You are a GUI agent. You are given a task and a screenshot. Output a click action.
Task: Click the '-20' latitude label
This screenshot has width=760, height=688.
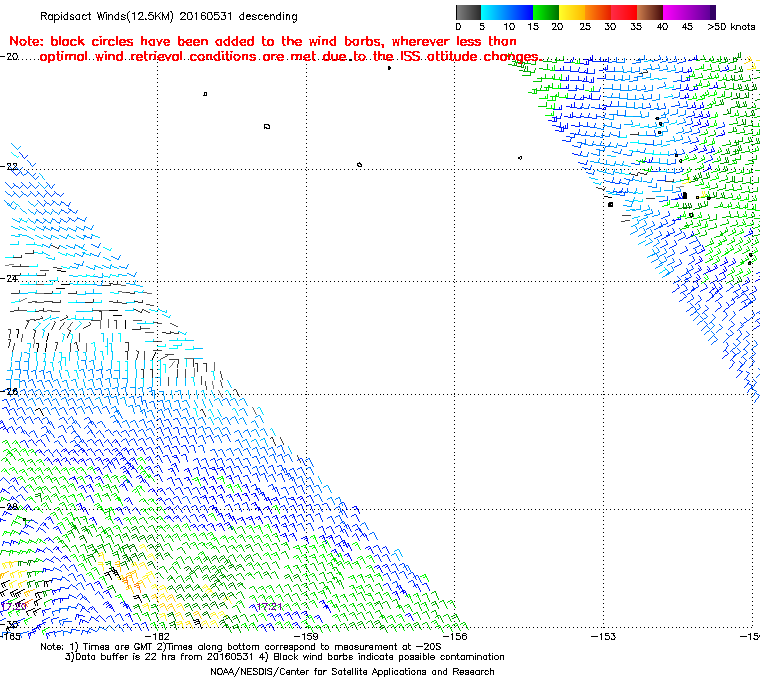[9, 57]
